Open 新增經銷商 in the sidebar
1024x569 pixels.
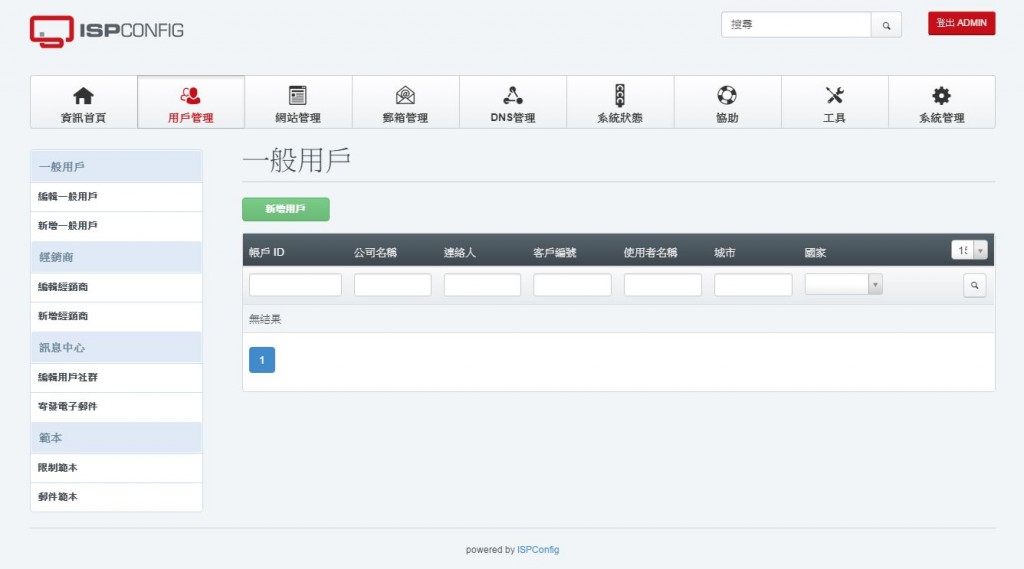116,316
